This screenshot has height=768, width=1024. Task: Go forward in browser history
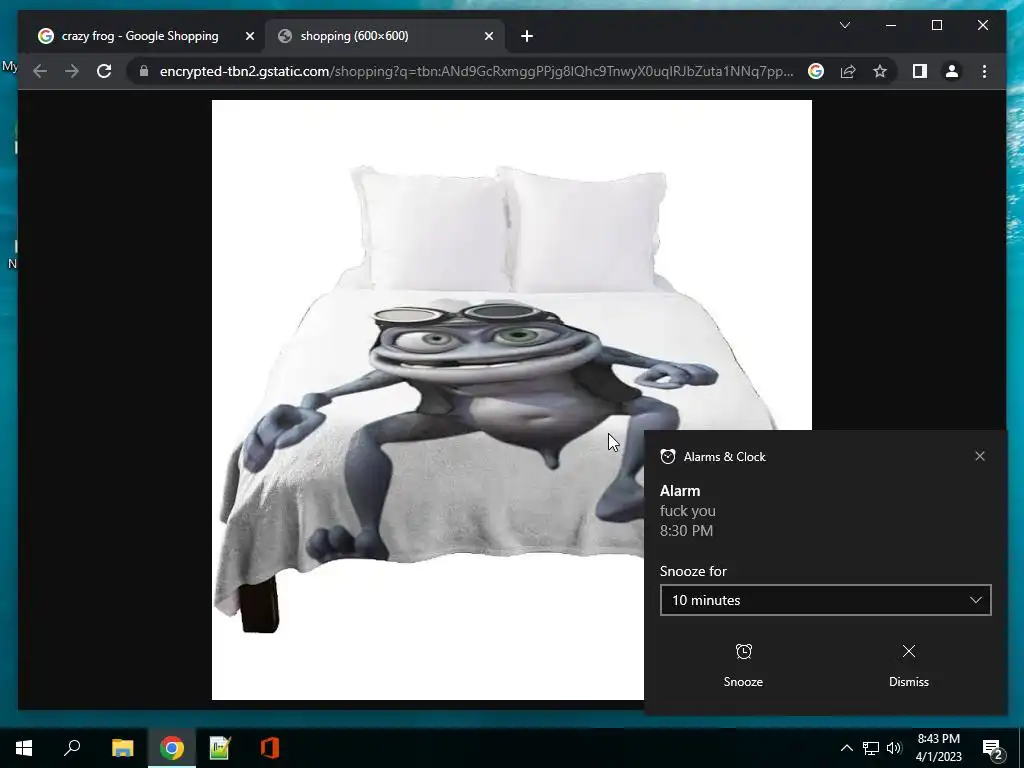coord(72,71)
